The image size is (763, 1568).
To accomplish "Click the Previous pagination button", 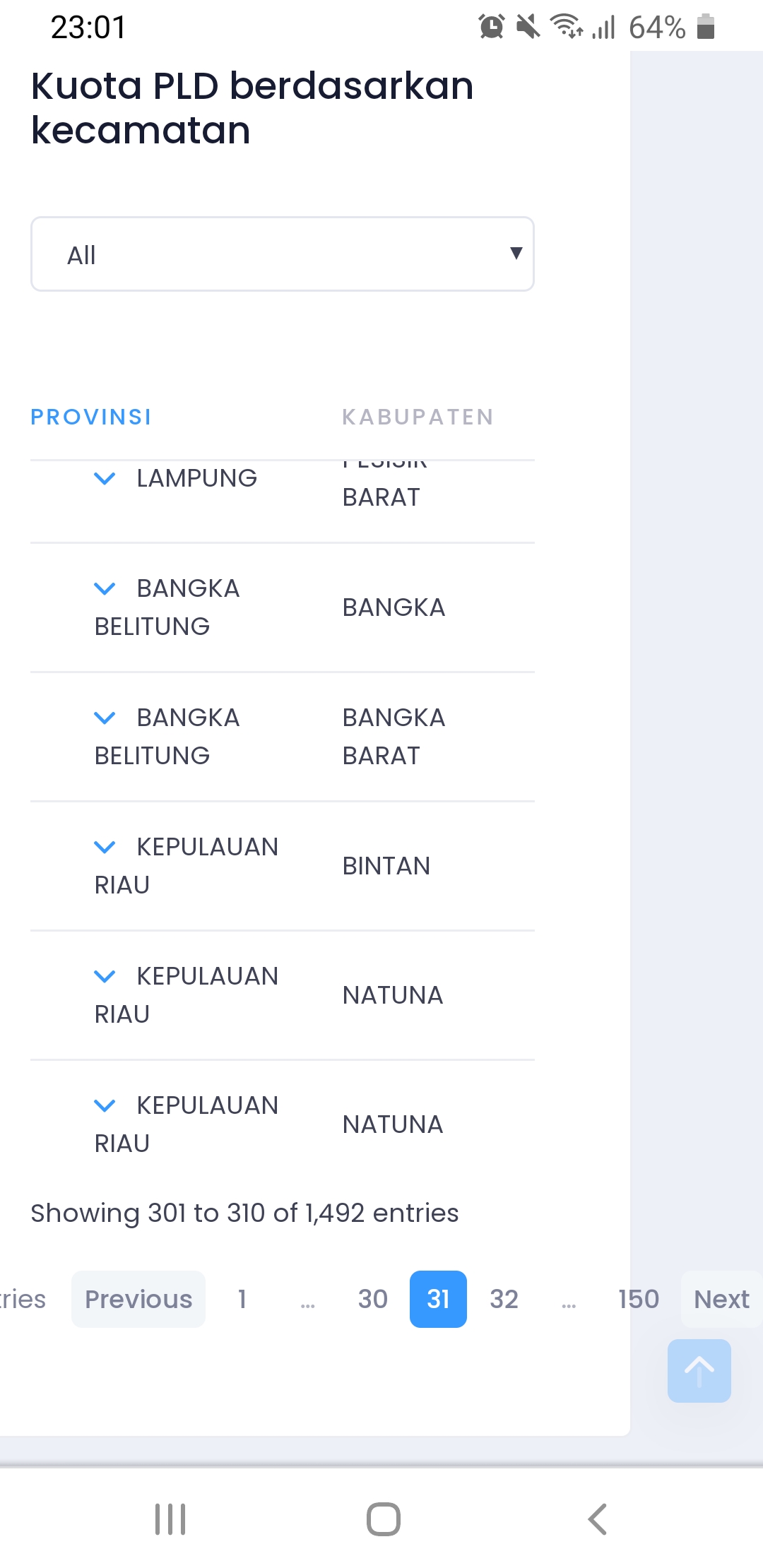I will click(138, 1299).
